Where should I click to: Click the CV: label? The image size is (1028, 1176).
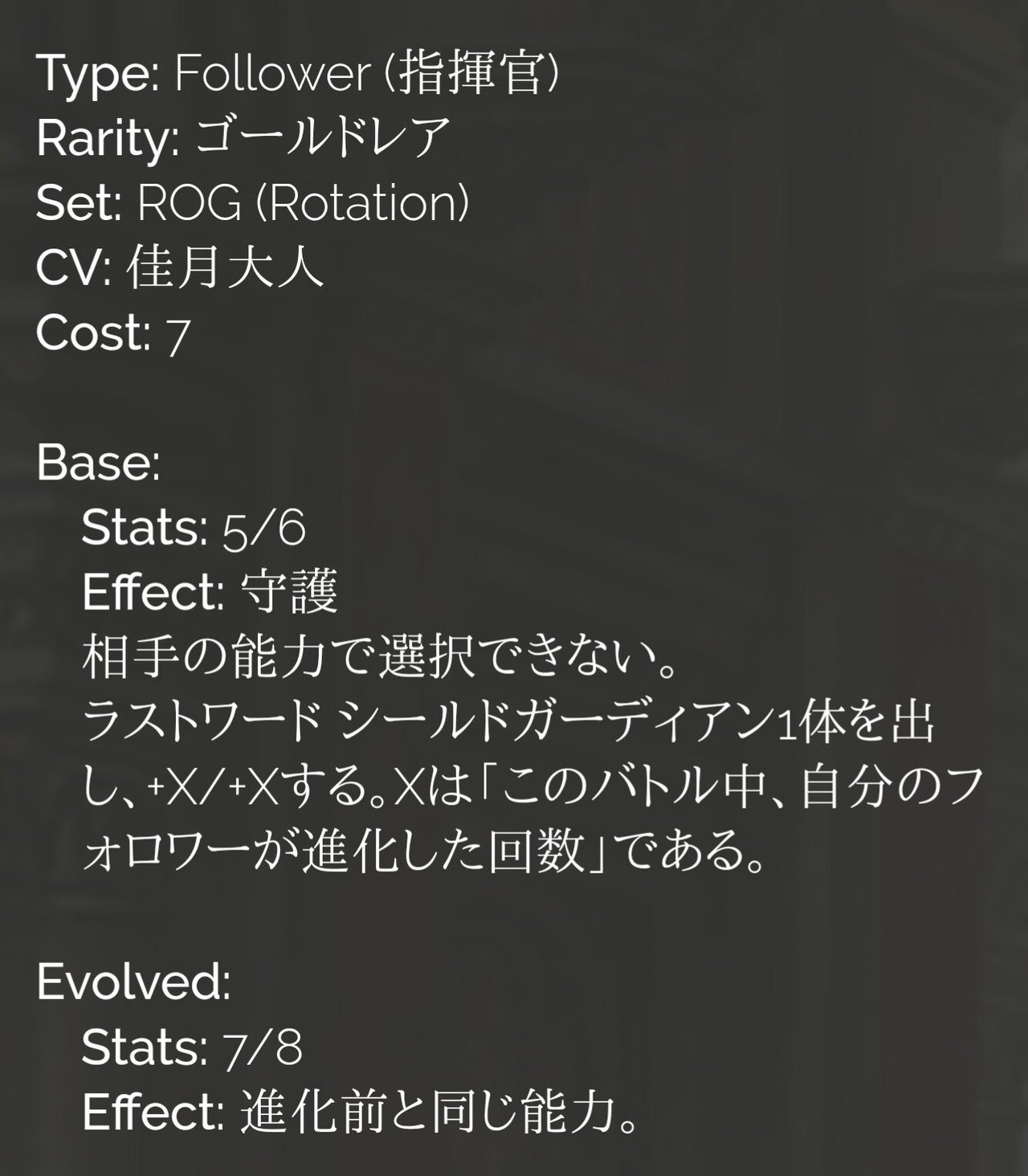tap(74, 268)
